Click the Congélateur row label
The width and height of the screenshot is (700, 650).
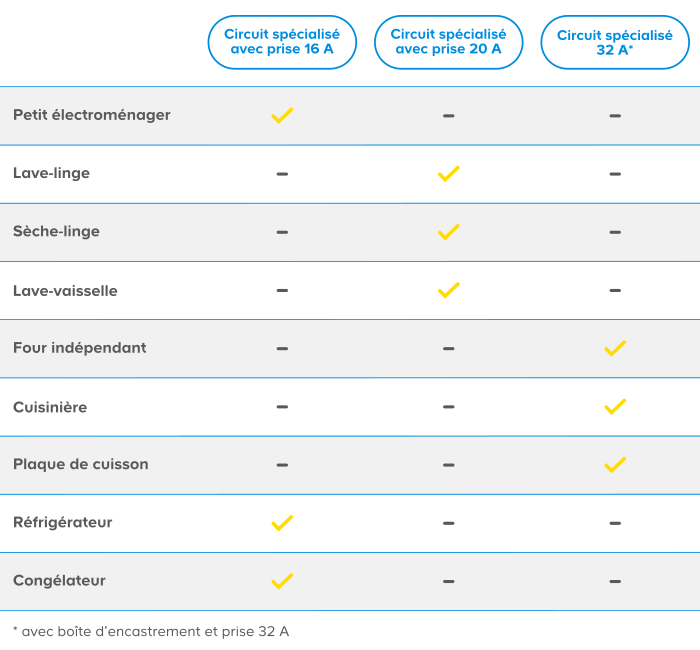tap(59, 581)
